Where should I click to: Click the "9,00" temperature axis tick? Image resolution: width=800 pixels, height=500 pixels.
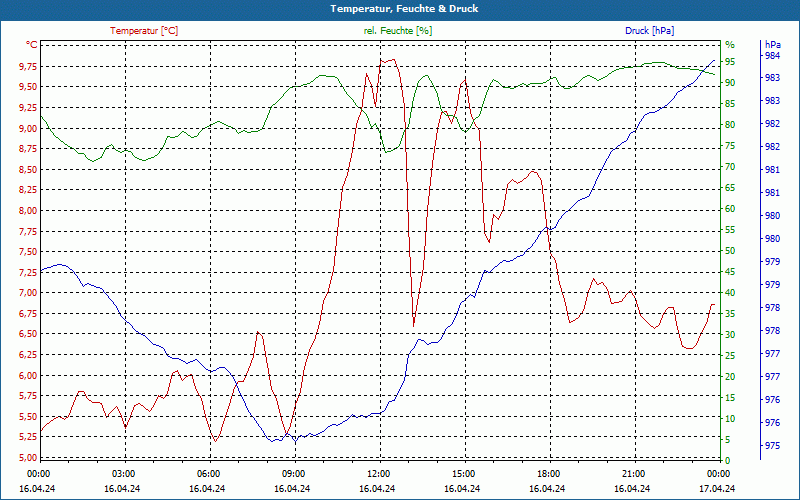coord(29,128)
